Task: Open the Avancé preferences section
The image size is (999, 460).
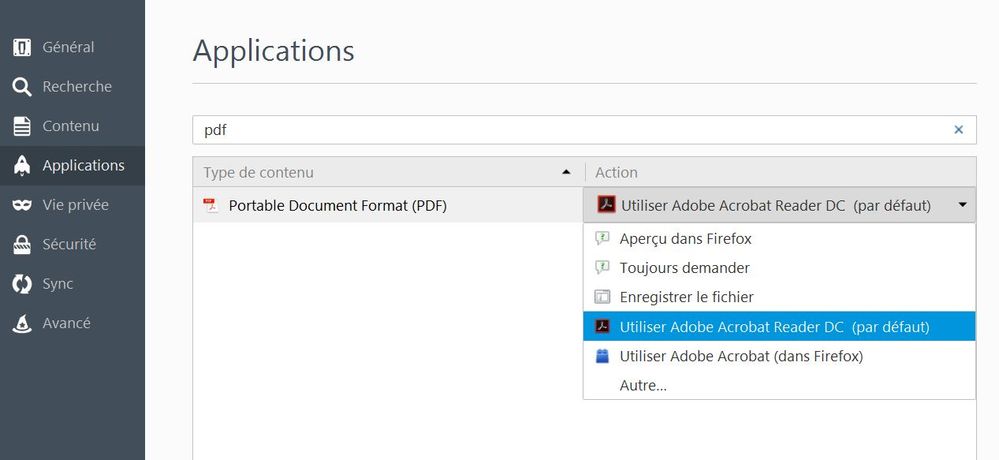Action: point(72,324)
